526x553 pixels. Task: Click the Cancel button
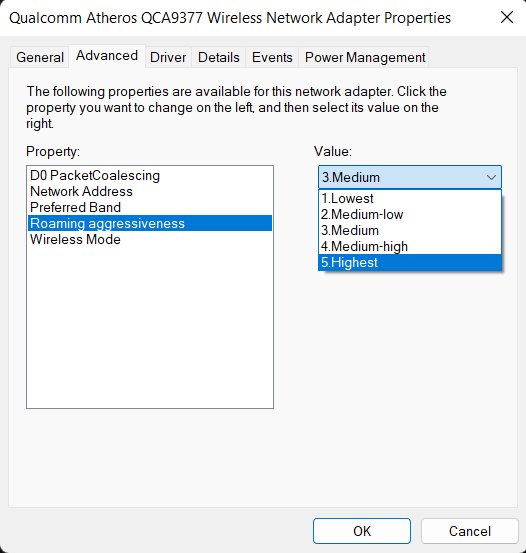470,531
